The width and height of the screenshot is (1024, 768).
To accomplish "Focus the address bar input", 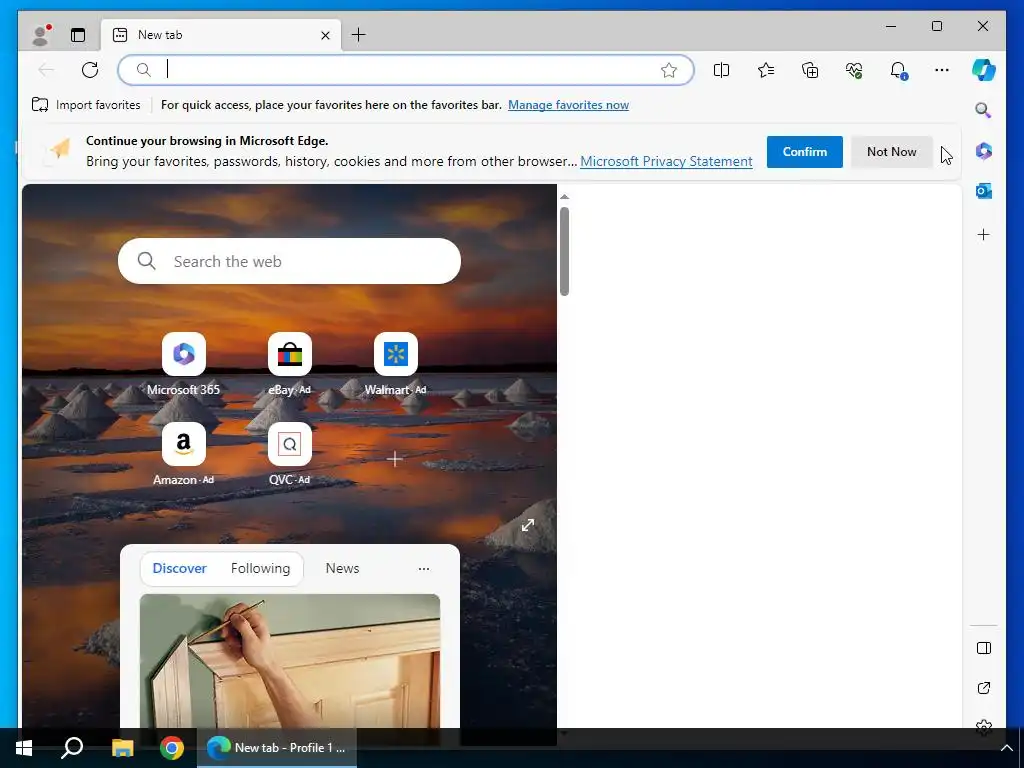I will (405, 70).
